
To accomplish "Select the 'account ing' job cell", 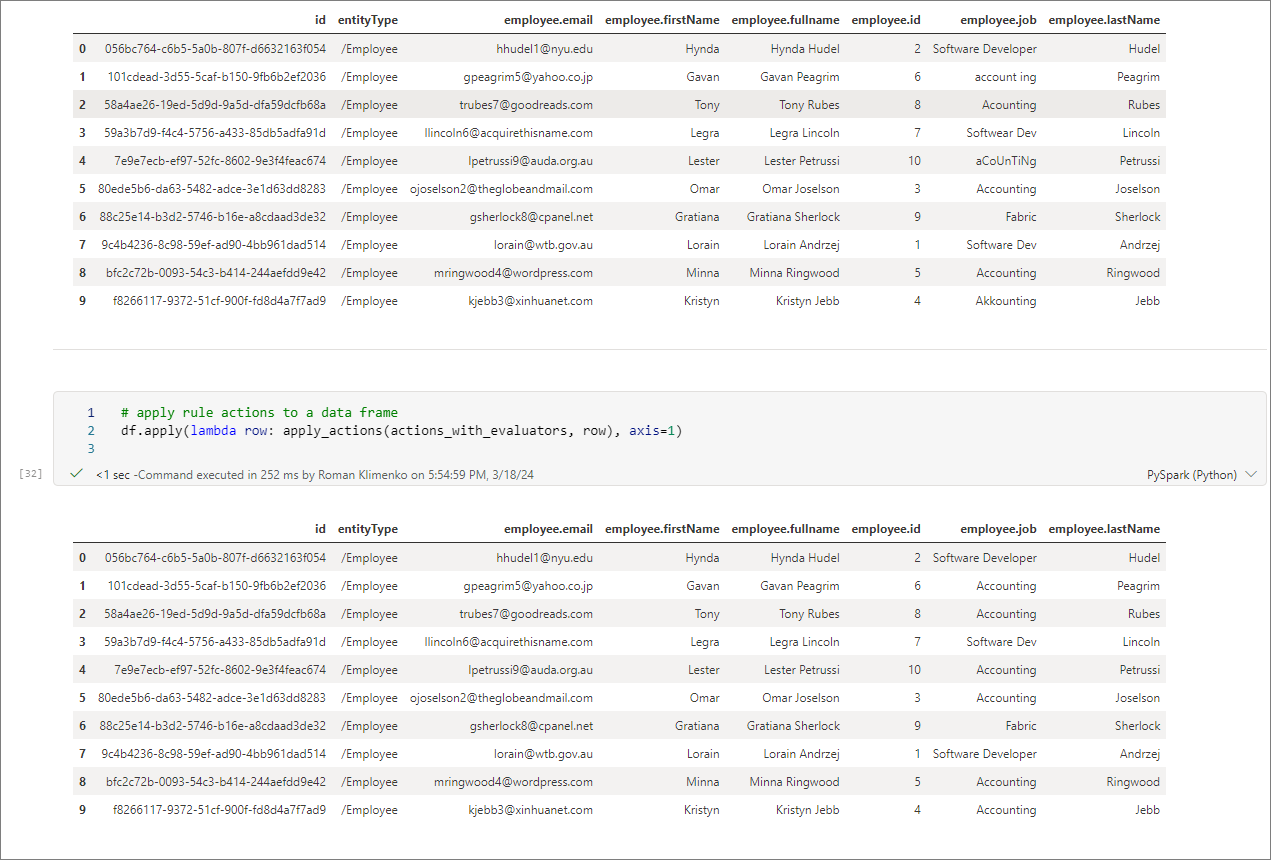I will pyautogui.click(x=1005, y=77).
